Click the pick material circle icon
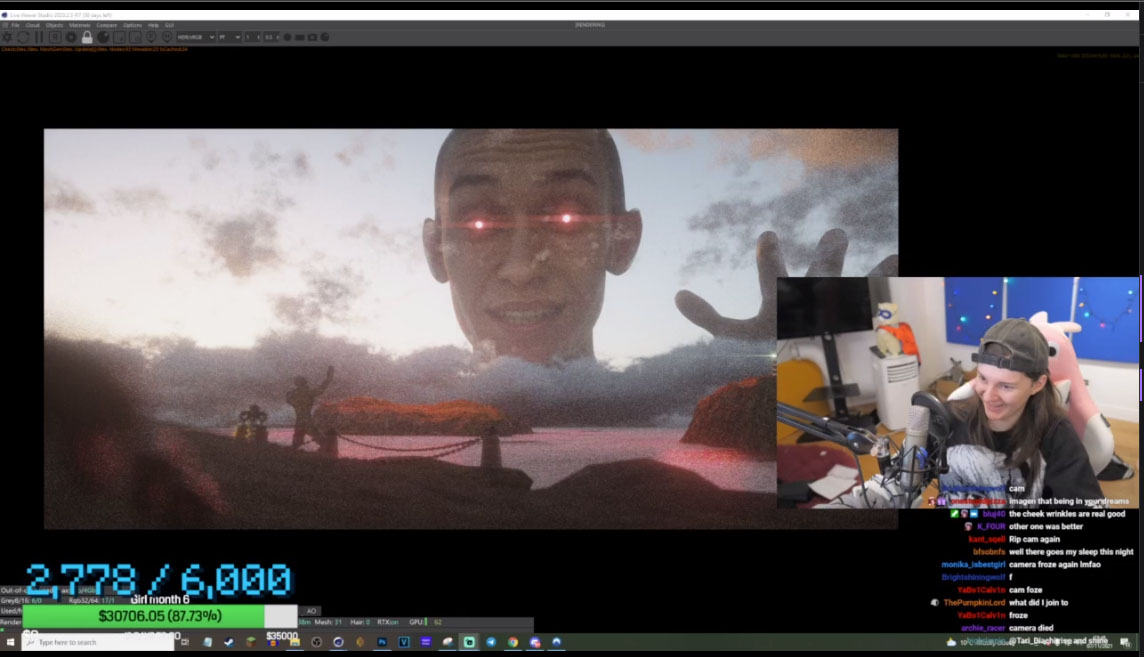Viewport: 1144px width, 657px height. coord(167,37)
